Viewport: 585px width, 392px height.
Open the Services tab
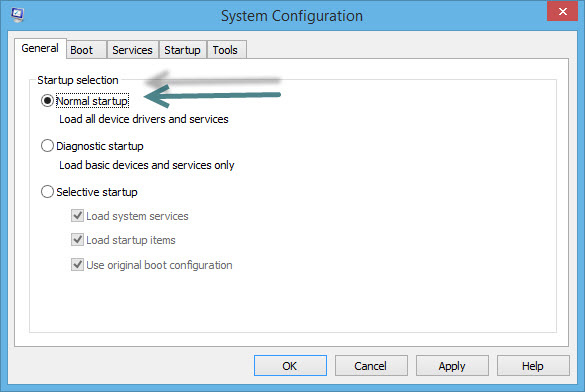coord(132,50)
